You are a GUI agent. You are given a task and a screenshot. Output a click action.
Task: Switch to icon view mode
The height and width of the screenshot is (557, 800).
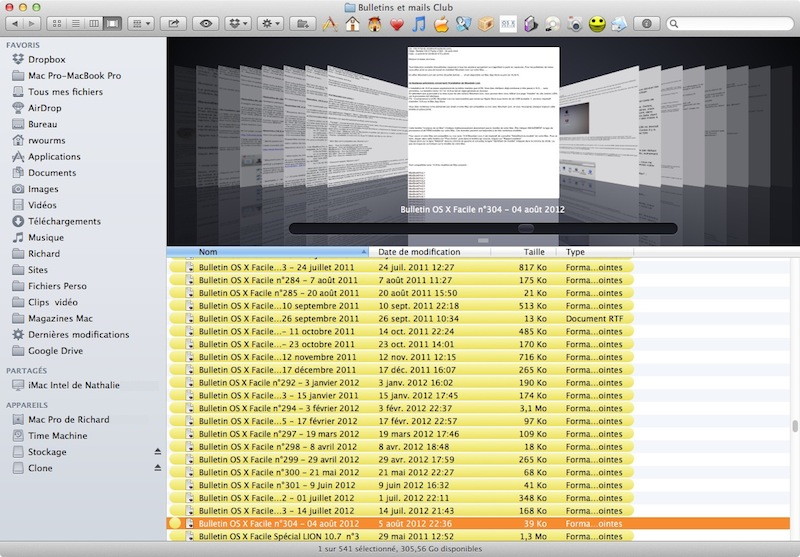tap(57, 23)
